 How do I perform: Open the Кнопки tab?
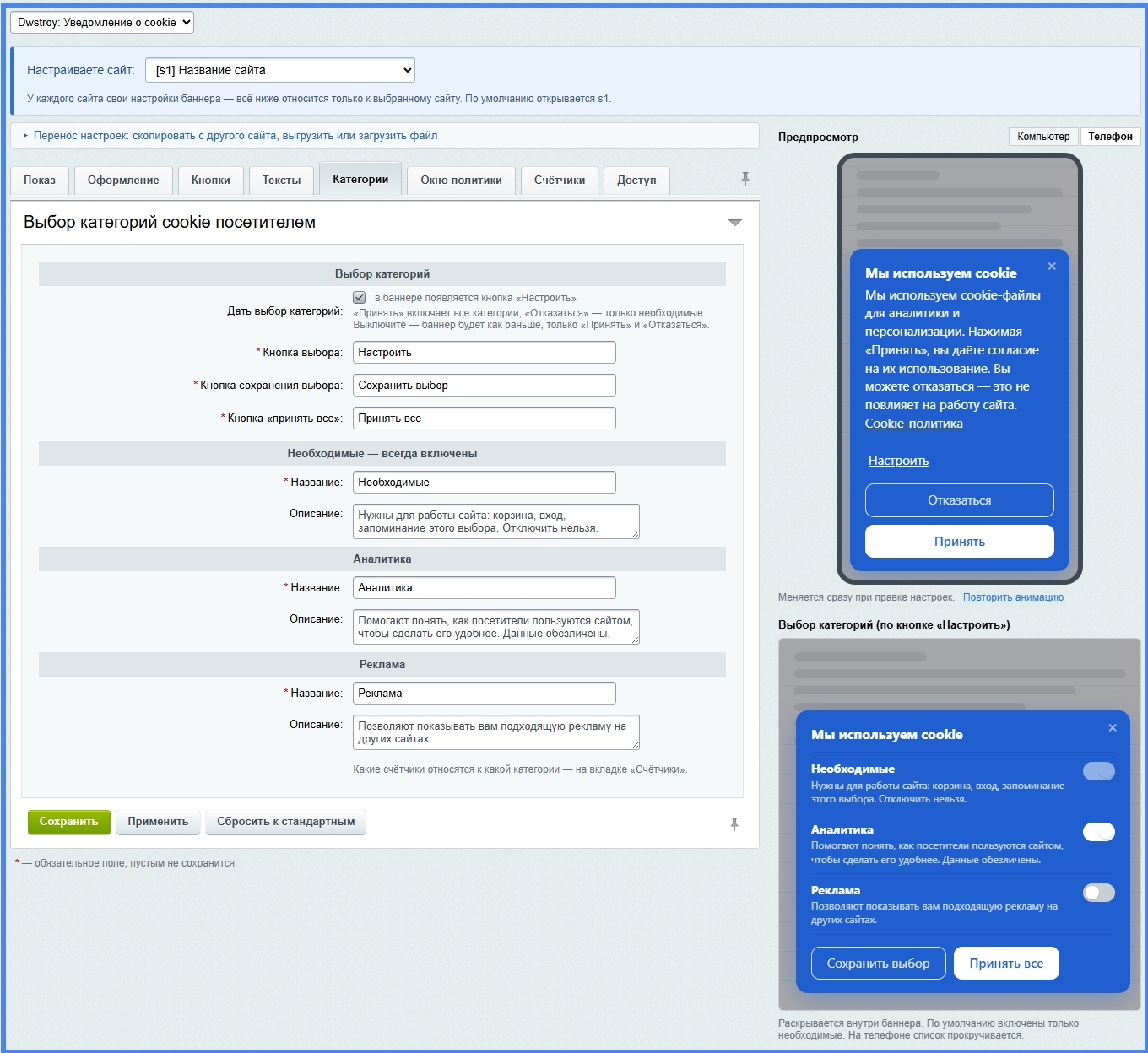tap(211, 181)
